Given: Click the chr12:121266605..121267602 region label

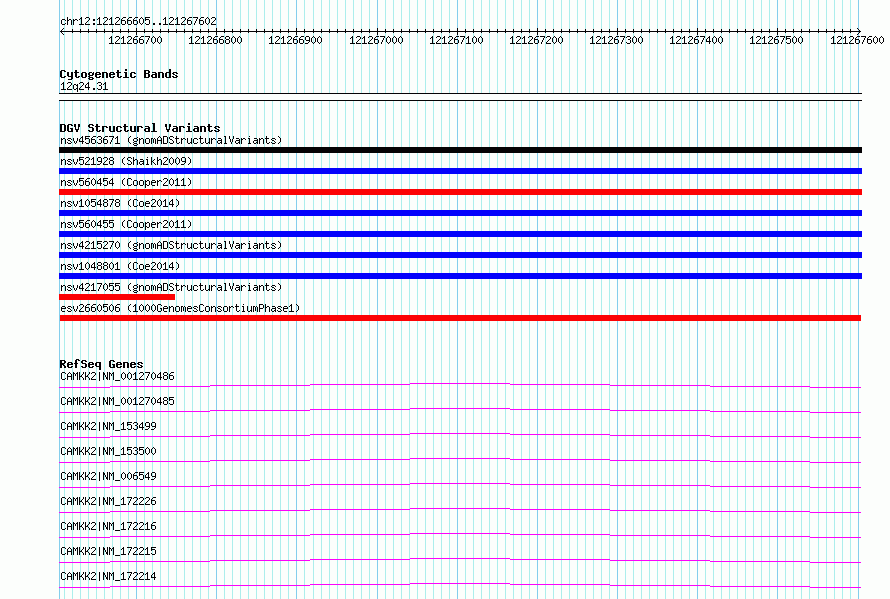Looking at the screenshot, I should pos(138,21).
